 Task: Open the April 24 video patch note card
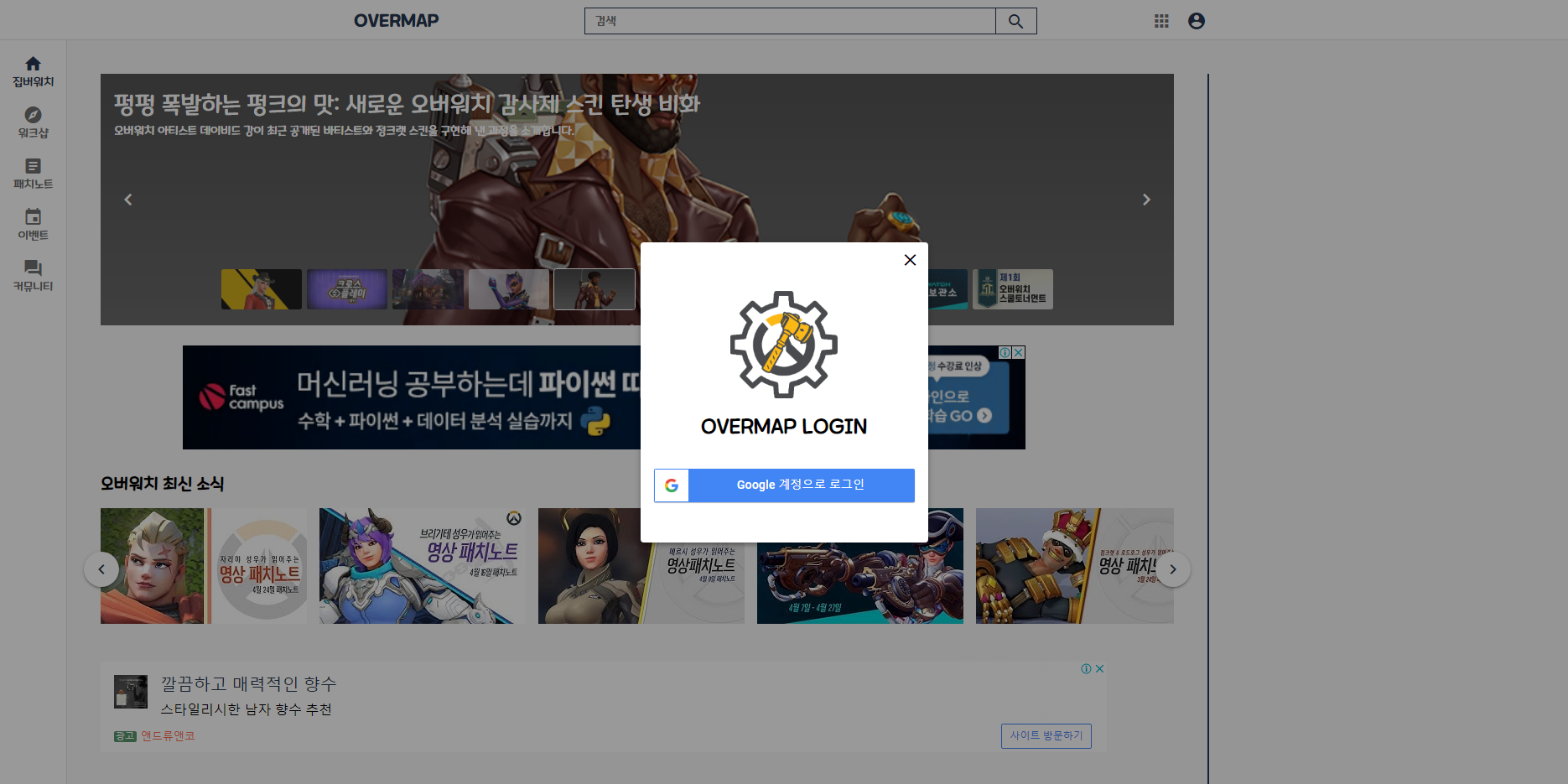click(204, 566)
